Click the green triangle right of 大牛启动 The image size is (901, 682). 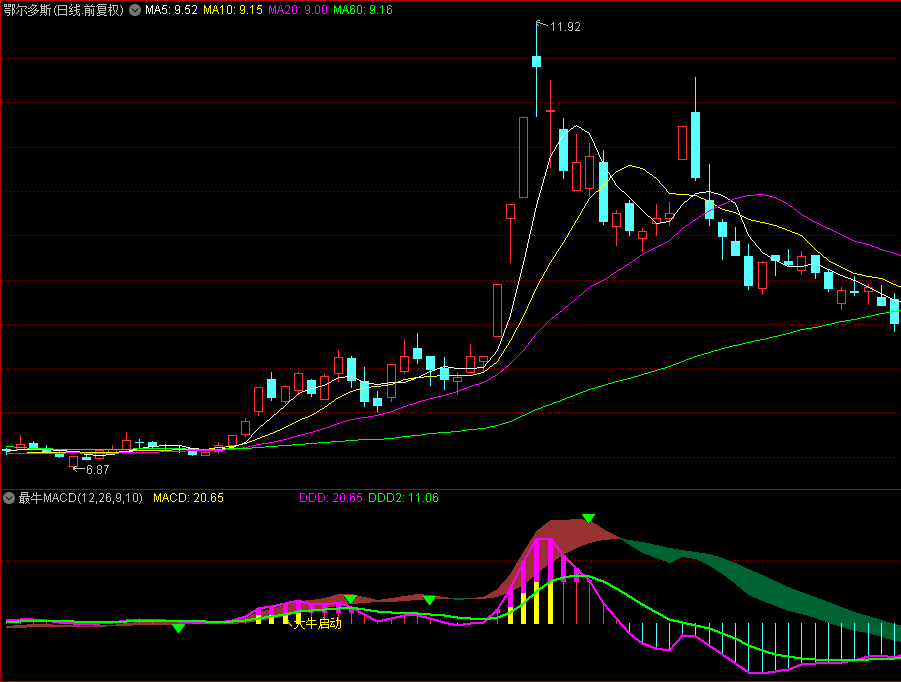[x=429, y=600]
